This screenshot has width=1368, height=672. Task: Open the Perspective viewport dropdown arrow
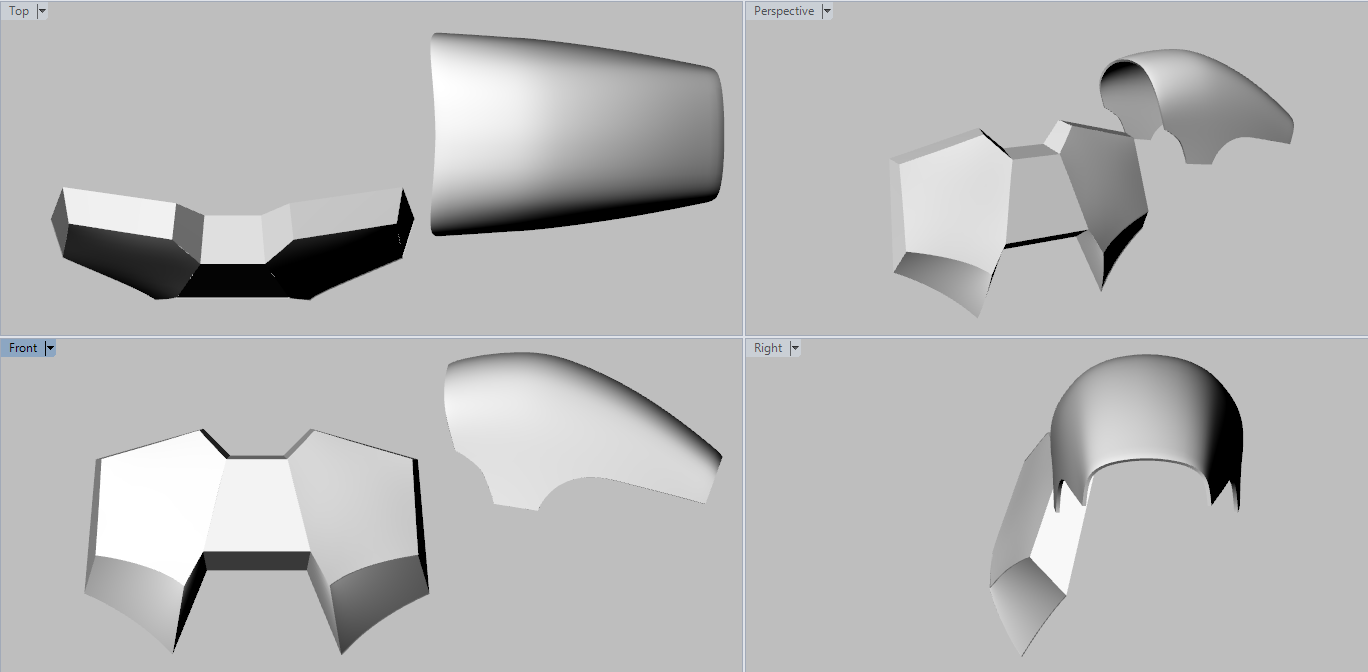pyautogui.click(x=826, y=11)
